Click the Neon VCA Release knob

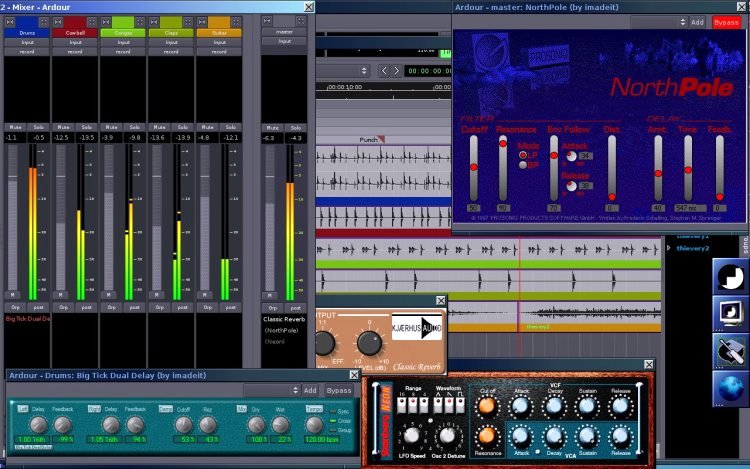click(x=620, y=436)
